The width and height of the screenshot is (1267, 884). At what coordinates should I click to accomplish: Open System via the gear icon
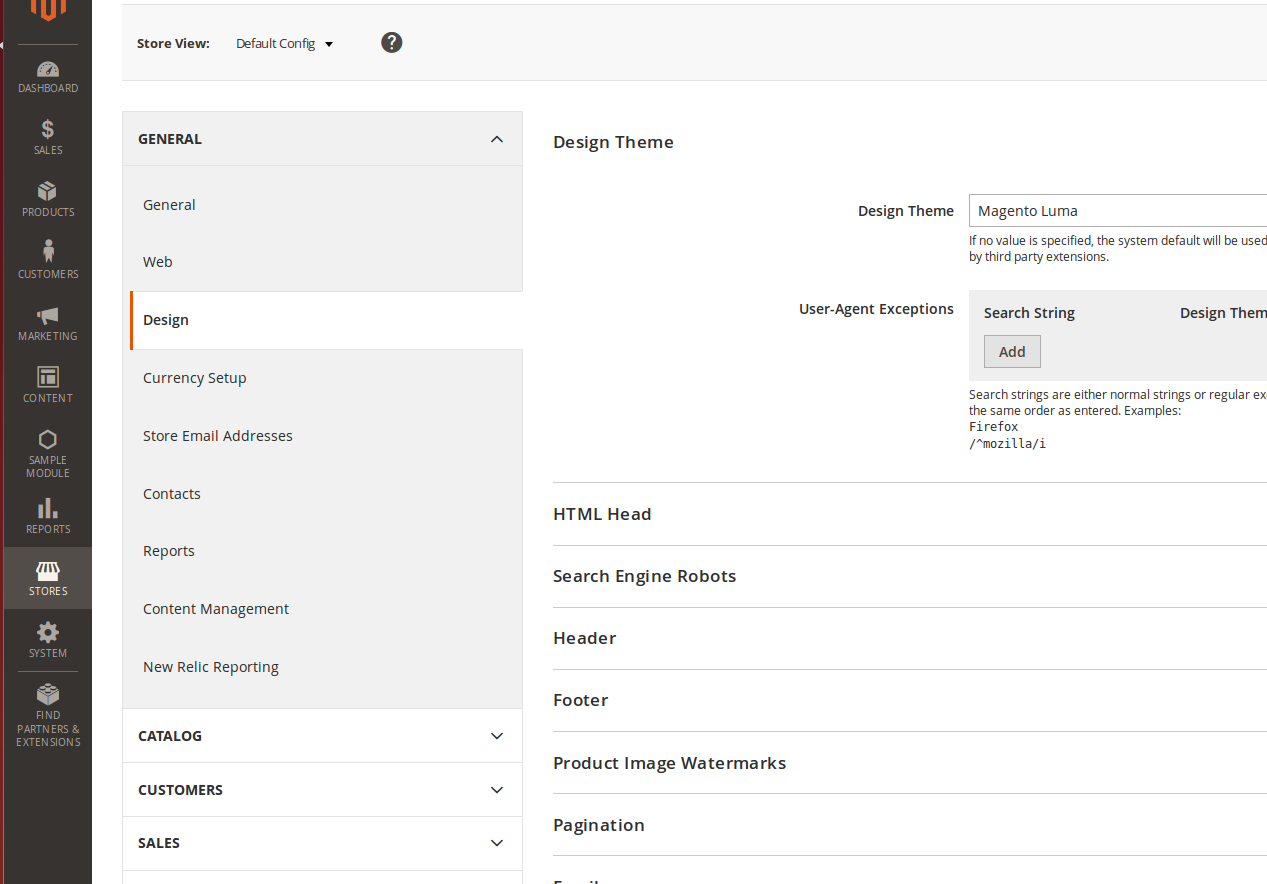[47, 633]
